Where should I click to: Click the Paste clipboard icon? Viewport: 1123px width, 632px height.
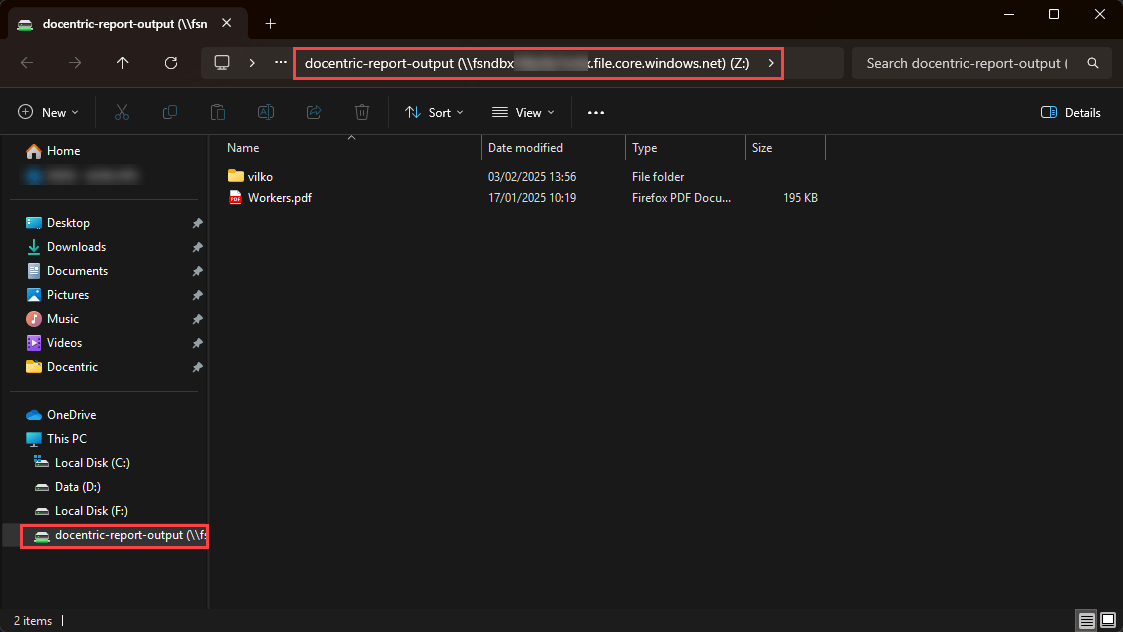point(218,112)
